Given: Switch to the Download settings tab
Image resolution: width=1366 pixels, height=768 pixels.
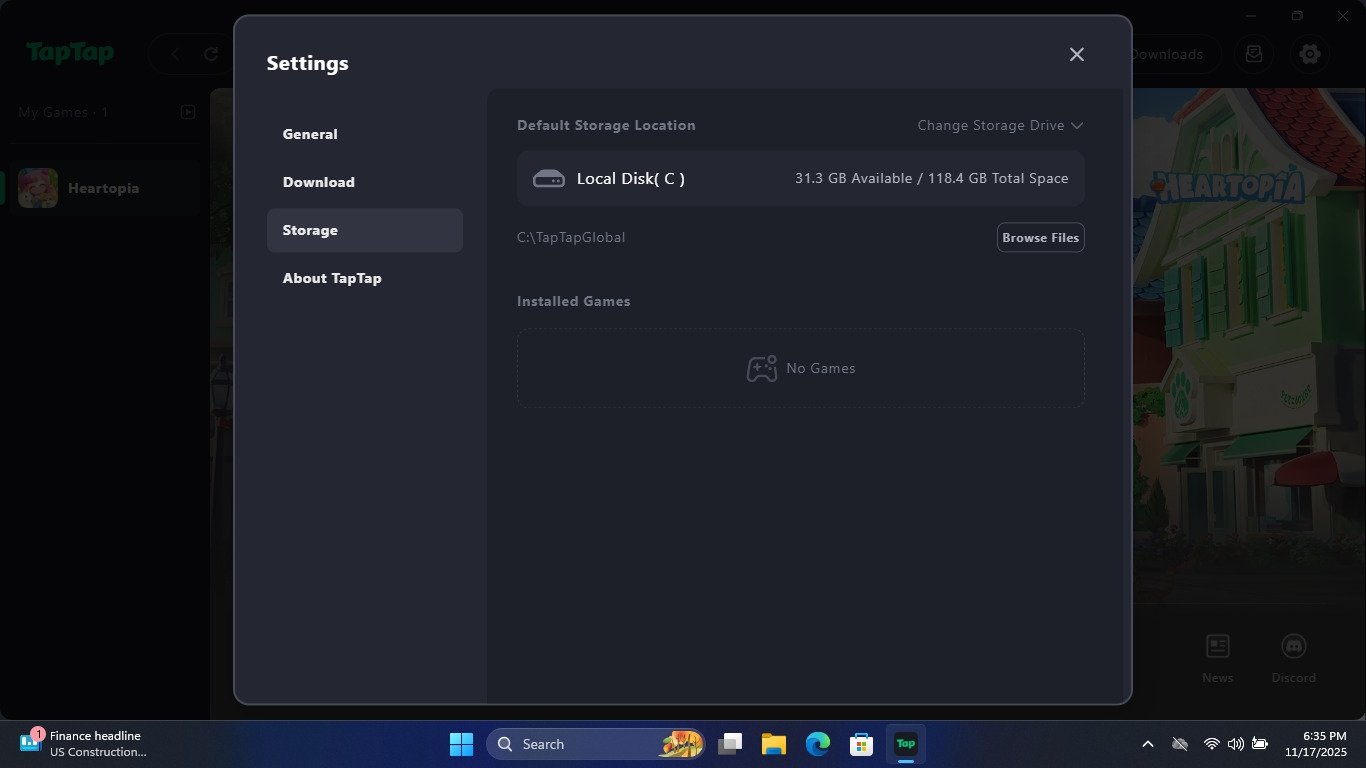Looking at the screenshot, I should [318, 182].
